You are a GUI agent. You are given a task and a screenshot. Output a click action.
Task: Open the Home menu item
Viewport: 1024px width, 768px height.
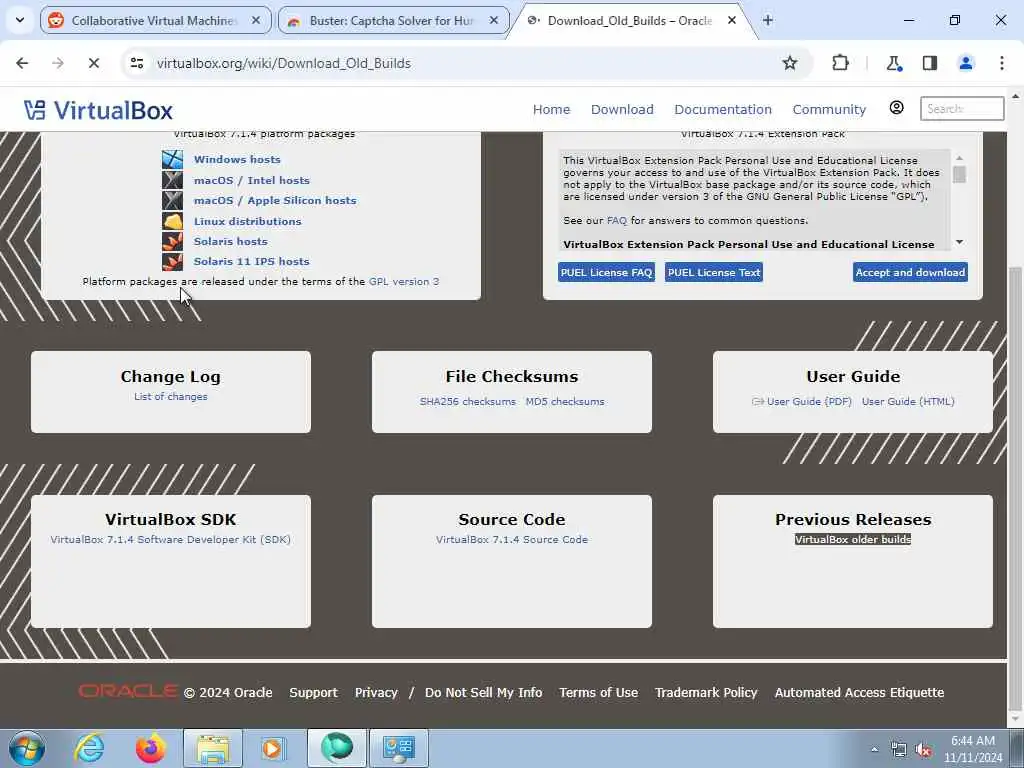click(551, 109)
